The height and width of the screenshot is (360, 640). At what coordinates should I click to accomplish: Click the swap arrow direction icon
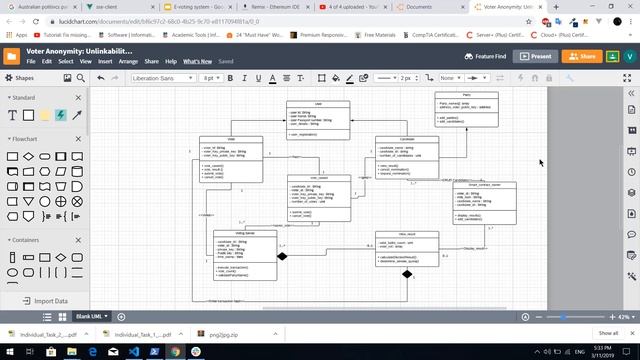click(x=500, y=78)
